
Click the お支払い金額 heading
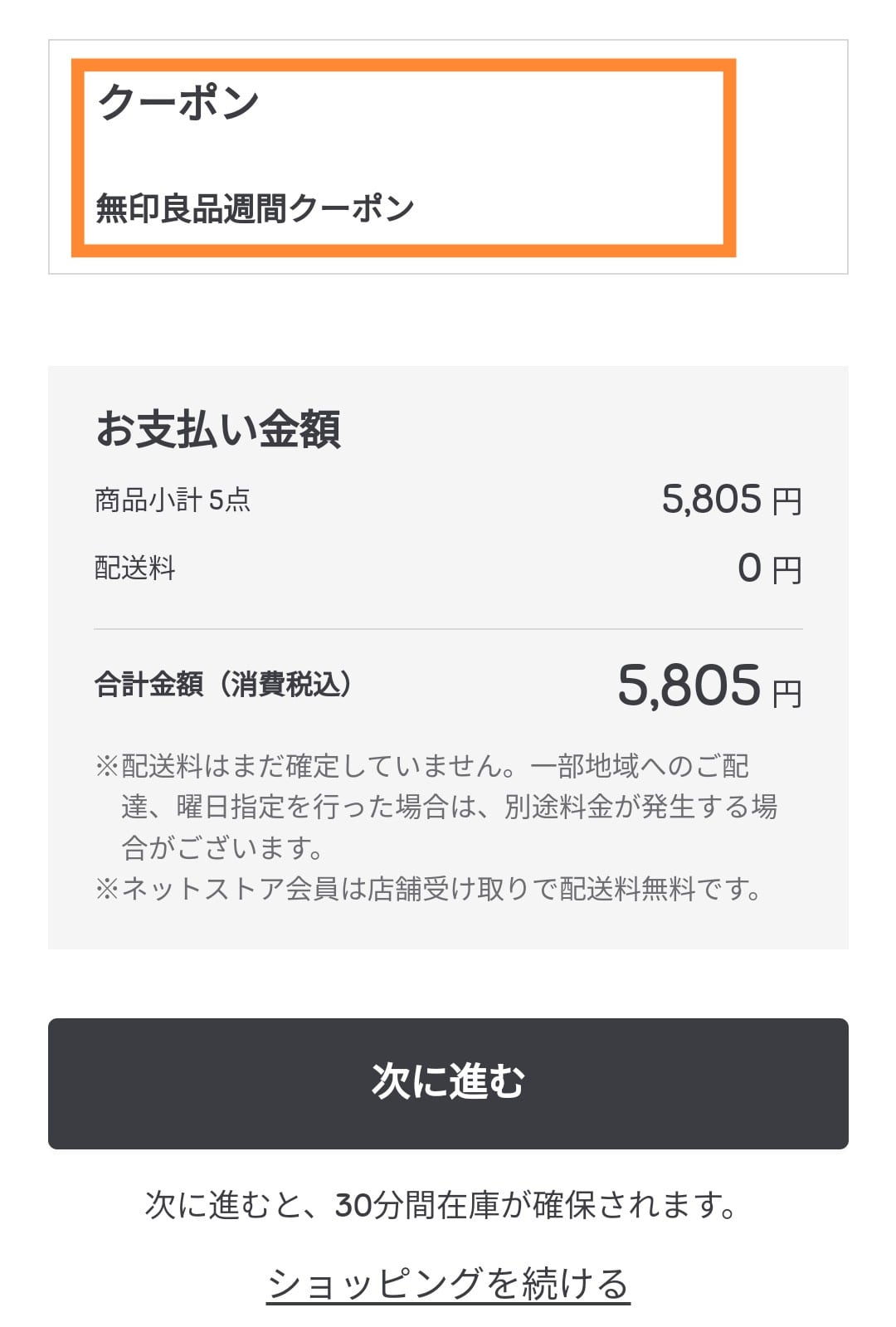point(218,430)
